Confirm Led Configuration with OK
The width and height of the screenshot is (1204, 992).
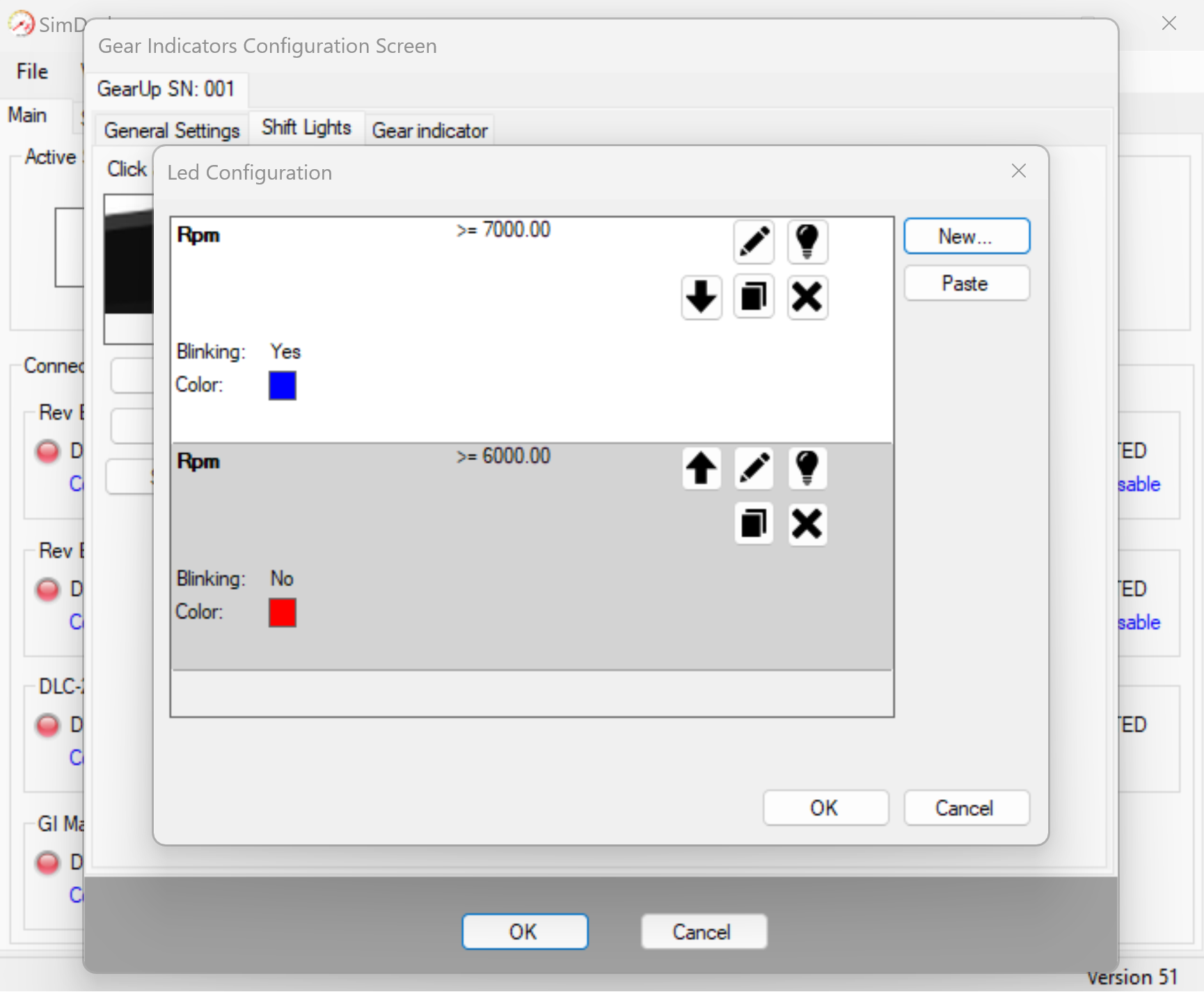825,808
